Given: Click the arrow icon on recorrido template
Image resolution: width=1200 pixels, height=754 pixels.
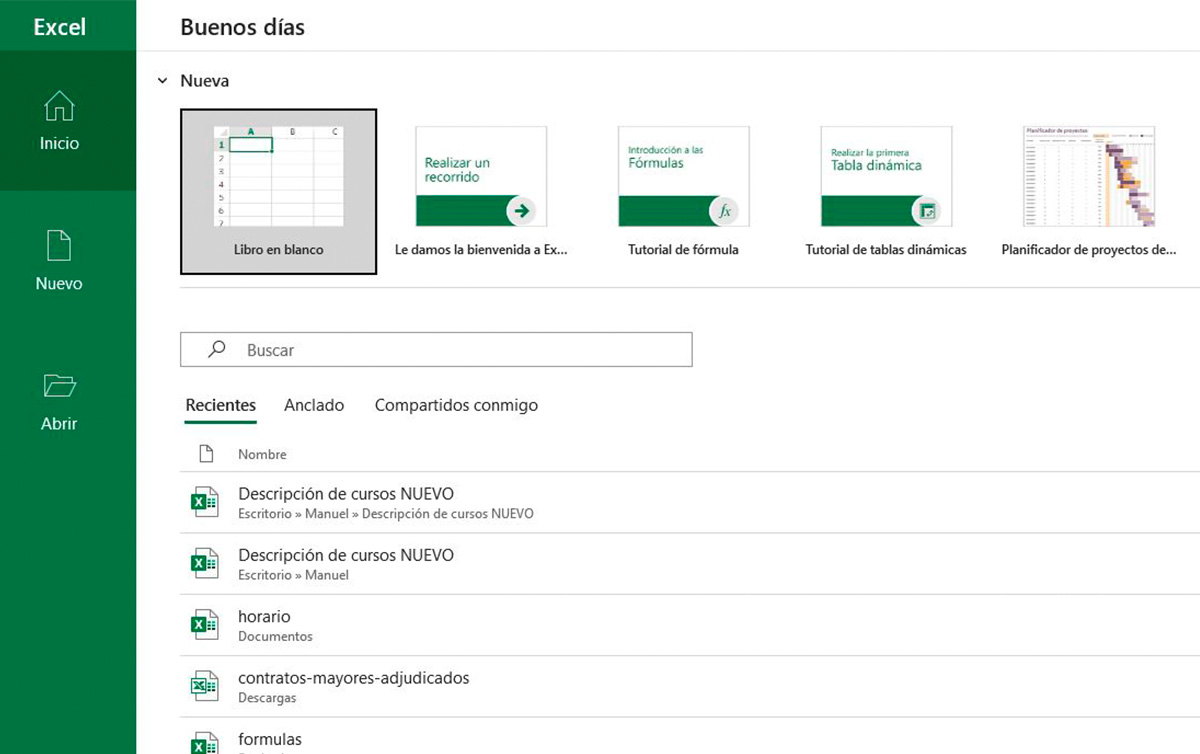Looking at the screenshot, I should click(521, 211).
